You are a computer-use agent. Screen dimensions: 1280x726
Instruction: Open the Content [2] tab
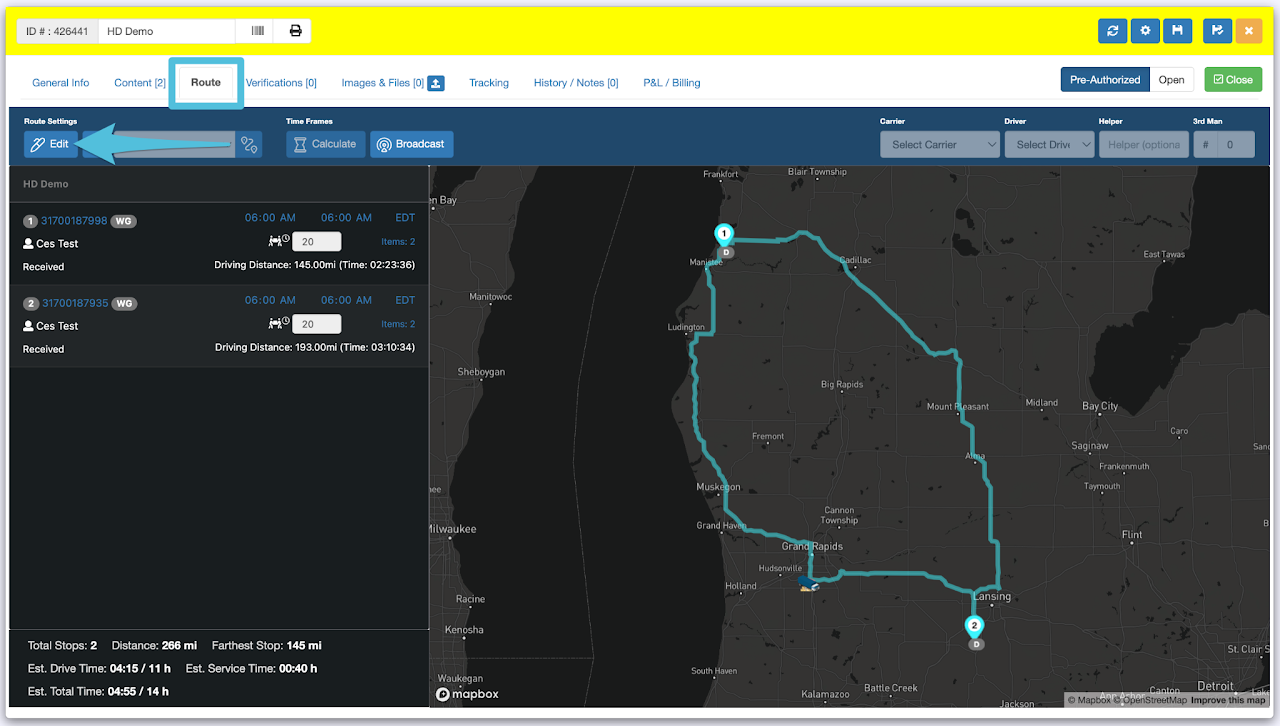[140, 83]
